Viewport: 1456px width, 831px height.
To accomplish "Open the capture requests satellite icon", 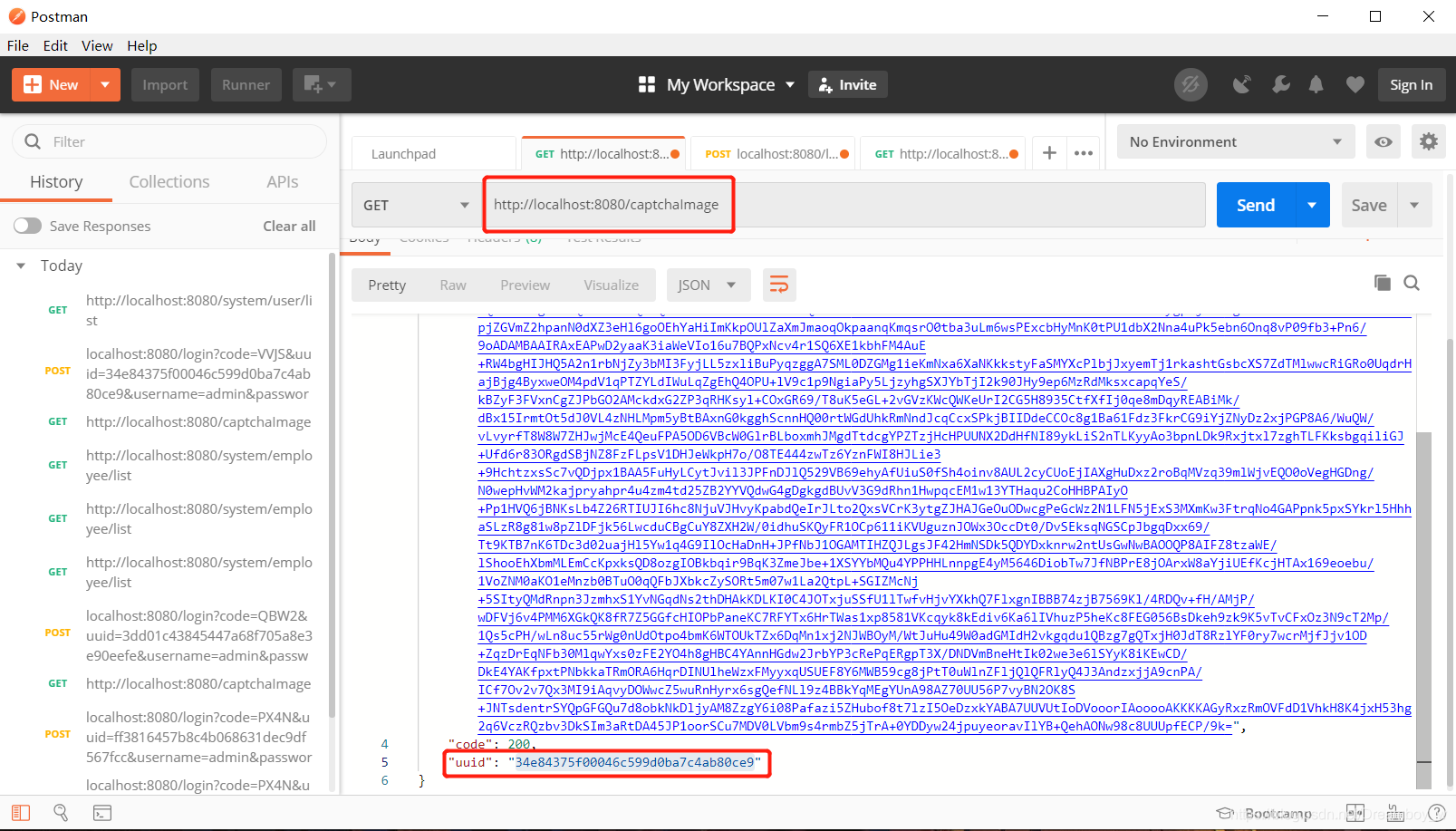I will coord(1241,85).
